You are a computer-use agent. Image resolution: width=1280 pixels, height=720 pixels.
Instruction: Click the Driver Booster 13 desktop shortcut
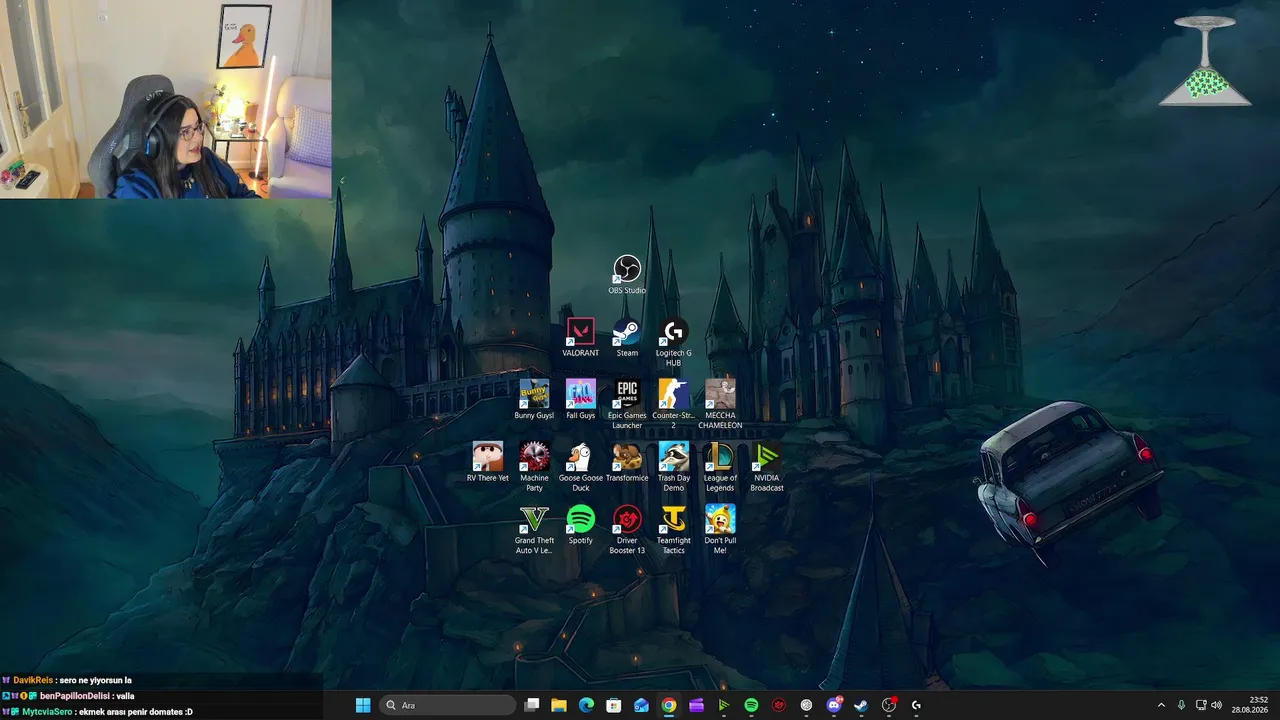tap(627, 530)
